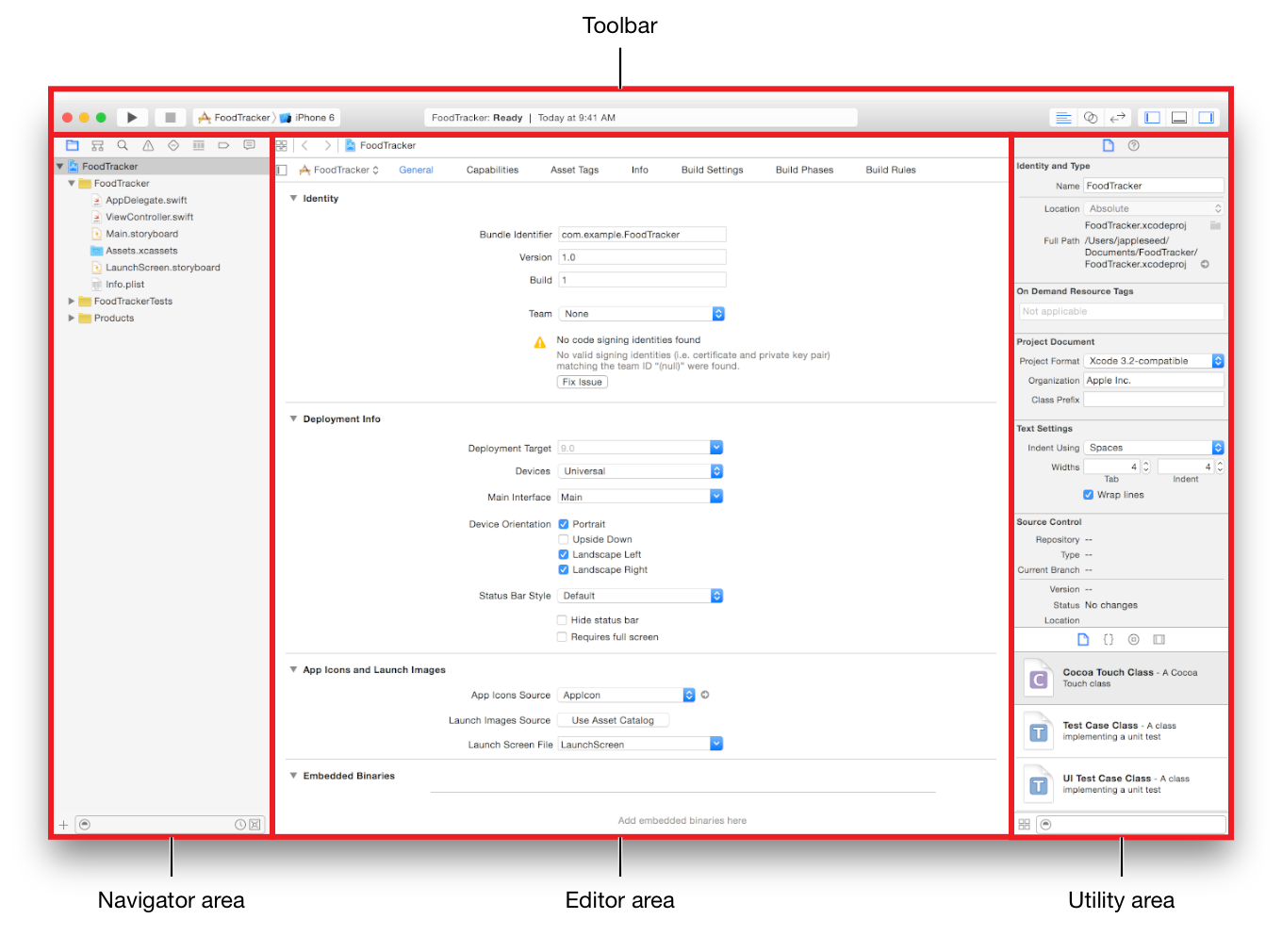Screen dimensions: 1282x952
Task: Run the project with the Play button
Action: tap(132, 118)
